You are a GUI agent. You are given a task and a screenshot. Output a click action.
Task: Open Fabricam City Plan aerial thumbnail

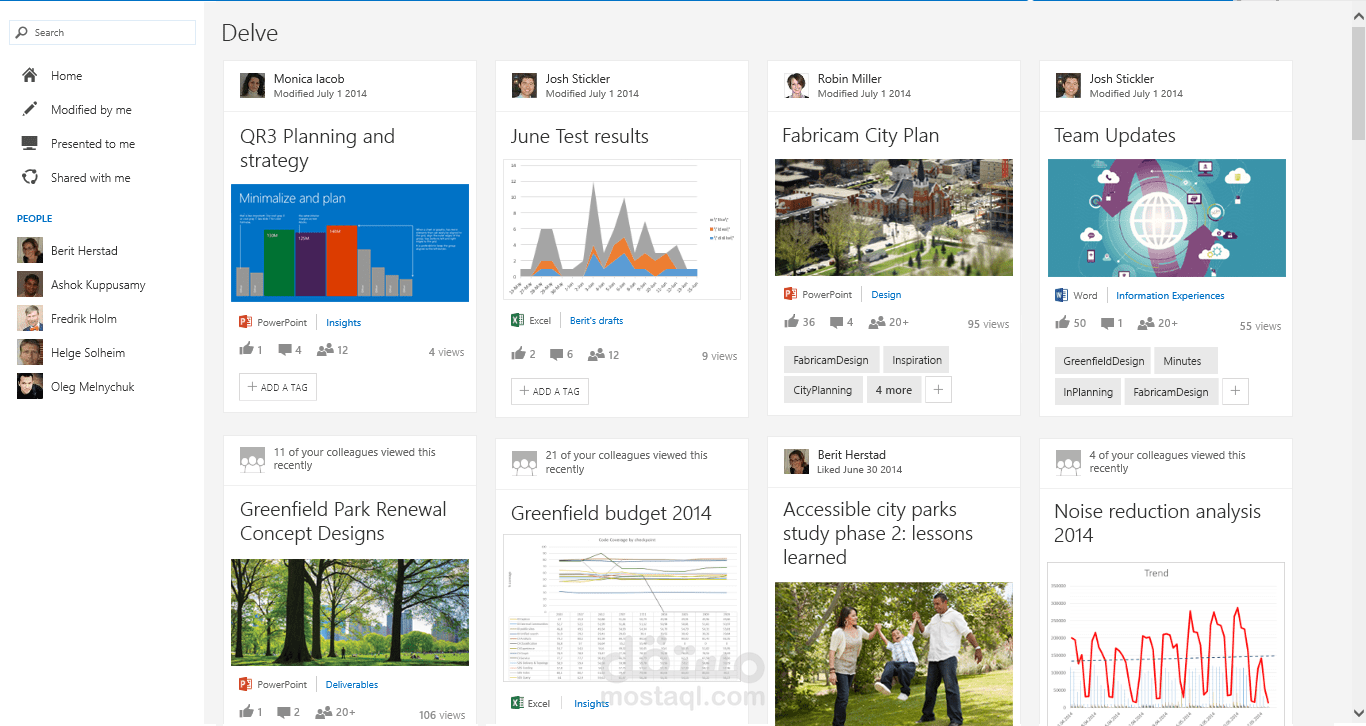[894, 218]
